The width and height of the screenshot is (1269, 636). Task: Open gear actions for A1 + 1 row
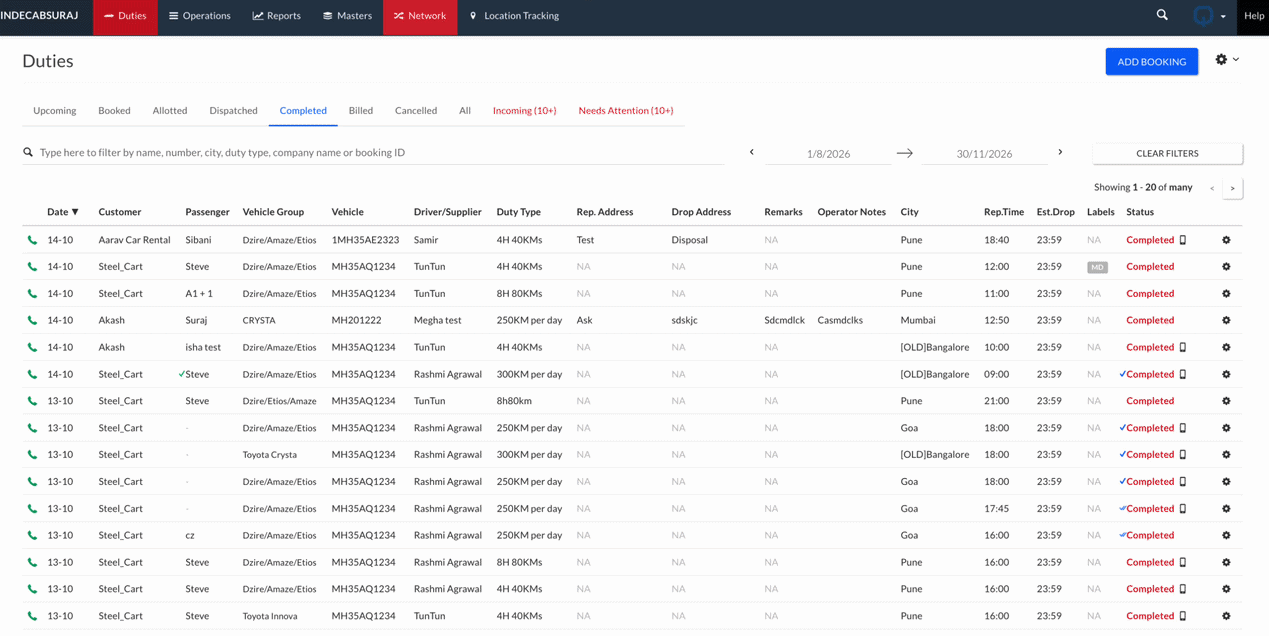click(1226, 294)
